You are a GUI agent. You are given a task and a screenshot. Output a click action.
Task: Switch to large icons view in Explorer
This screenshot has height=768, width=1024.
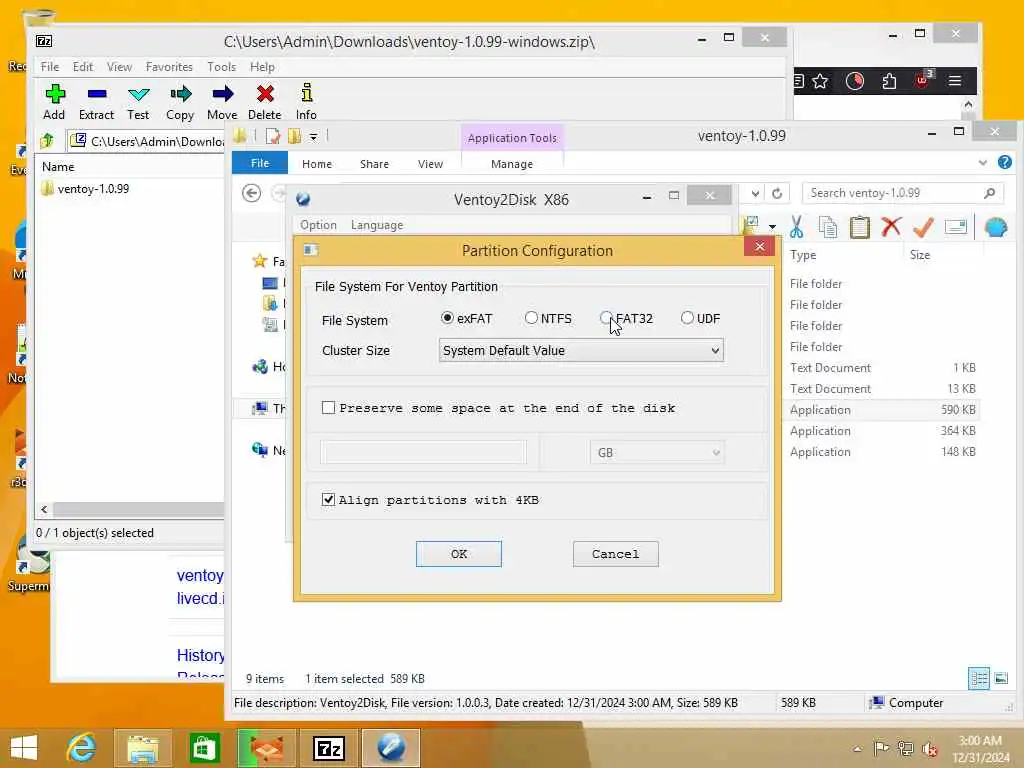point(1001,679)
